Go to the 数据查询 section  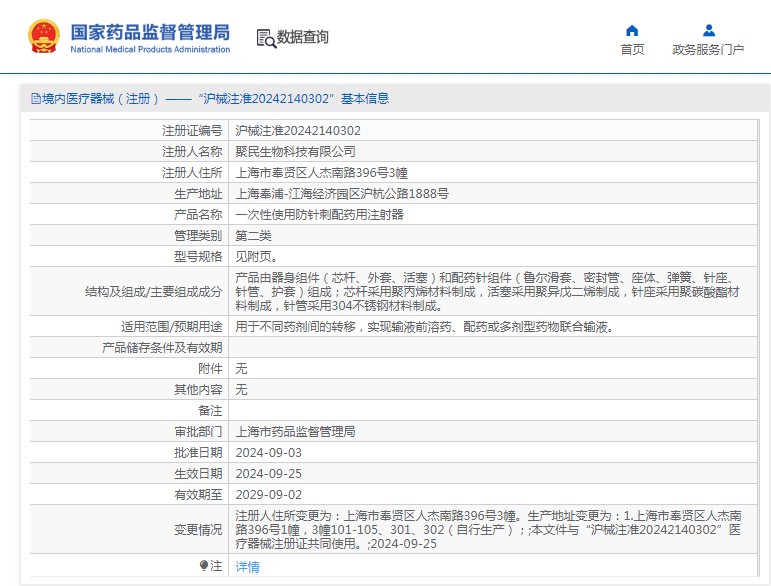click(x=302, y=38)
